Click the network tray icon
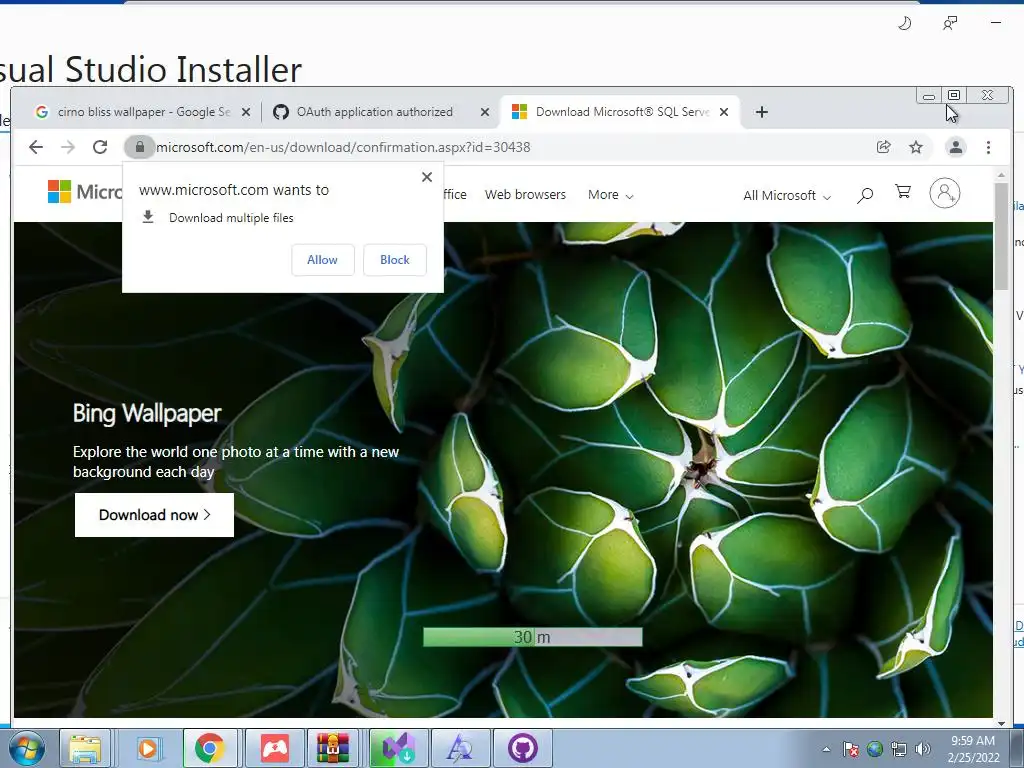 click(899, 749)
